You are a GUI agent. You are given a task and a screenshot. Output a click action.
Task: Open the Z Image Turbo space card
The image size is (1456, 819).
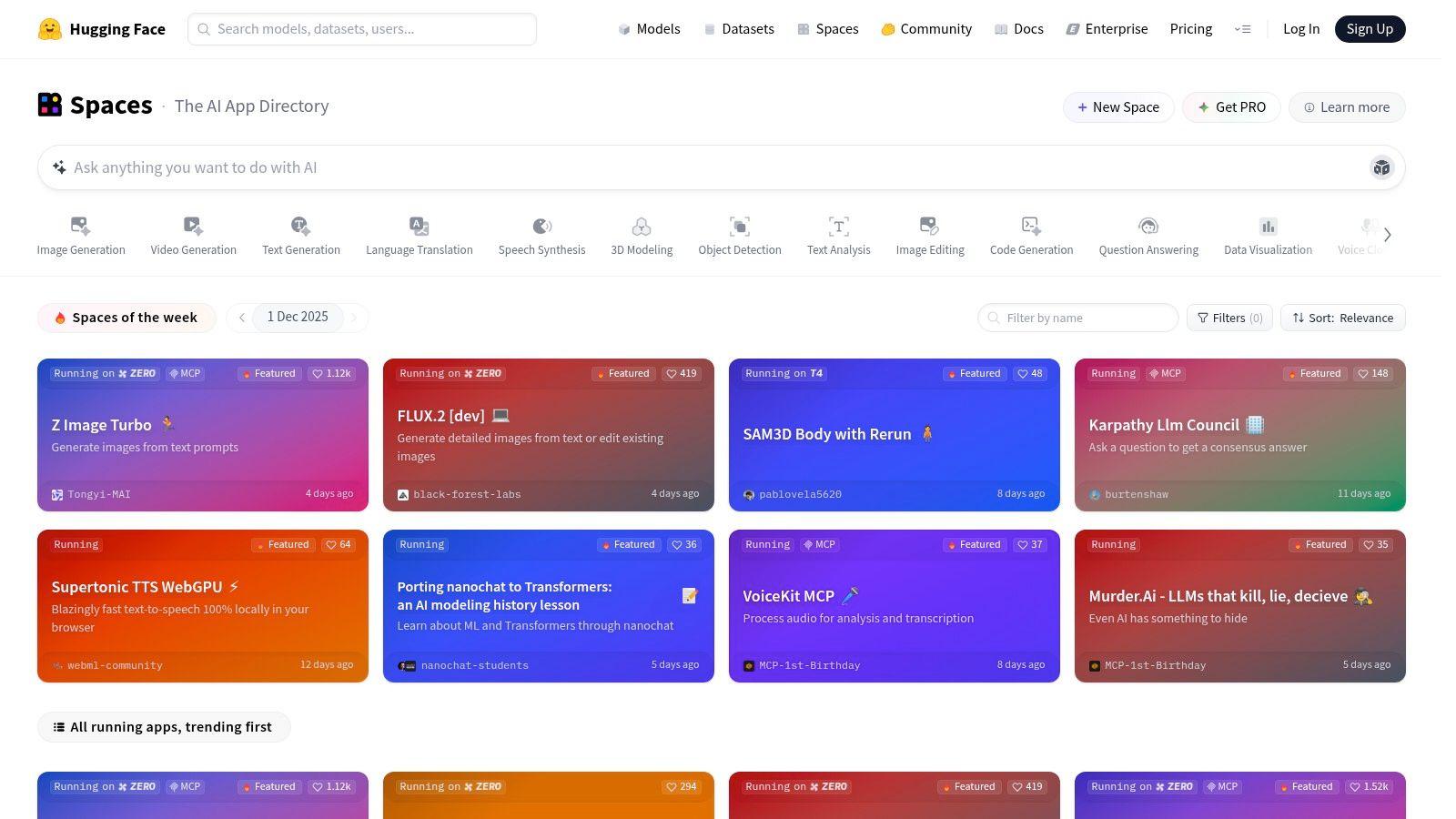[203, 435]
